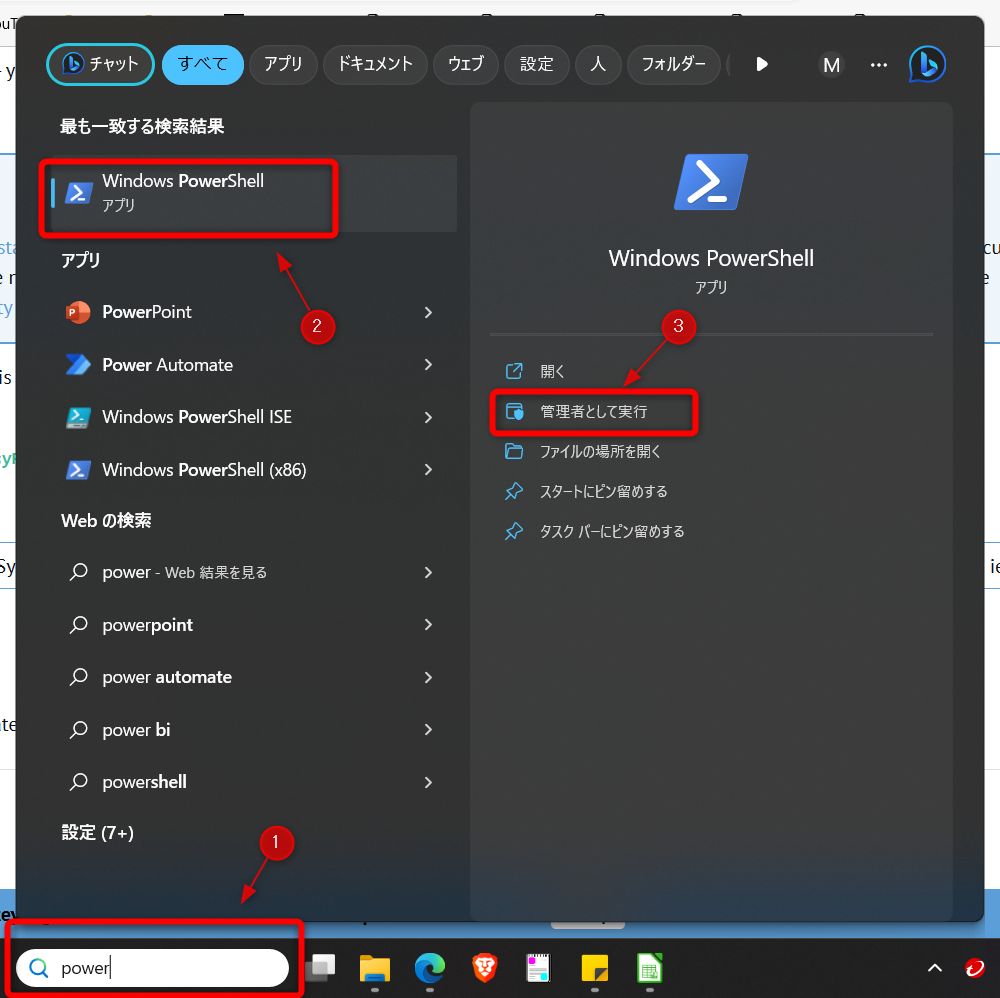The height and width of the screenshot is (998, 1000).
Task: Expand the PowerPoint result chevron
Action: click(x=428, y=312)
